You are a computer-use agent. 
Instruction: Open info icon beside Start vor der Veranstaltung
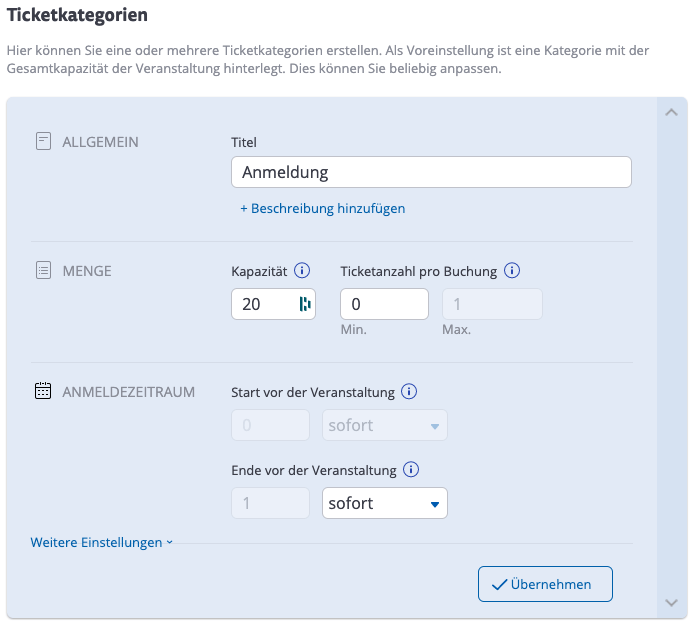click(409, 392)
